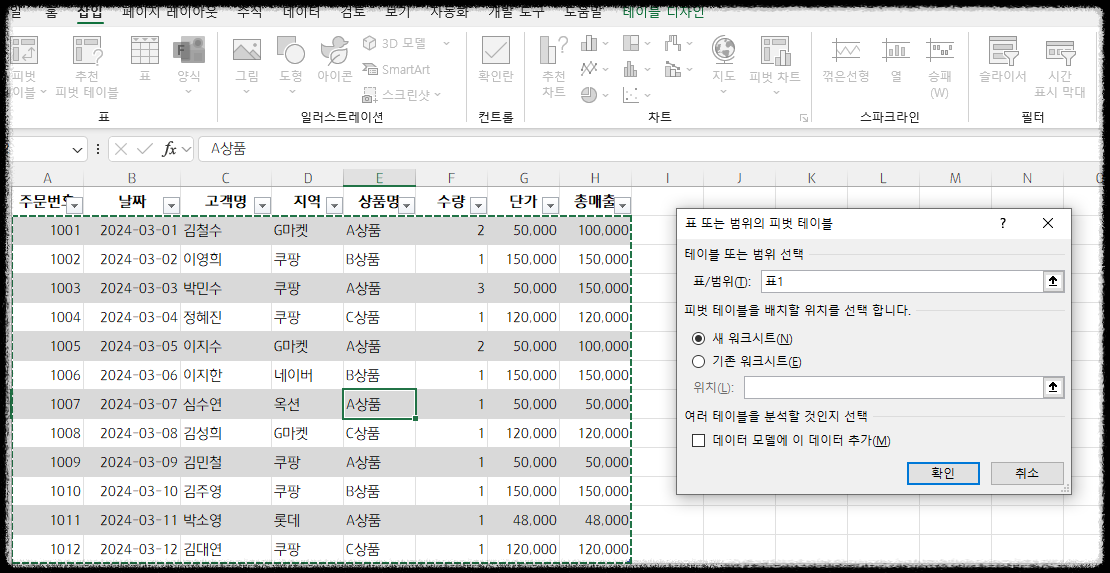This screenshot has height=573, width=1110.
Task: Click the Maps (지도) globe icon
Action: click(723, 51)
